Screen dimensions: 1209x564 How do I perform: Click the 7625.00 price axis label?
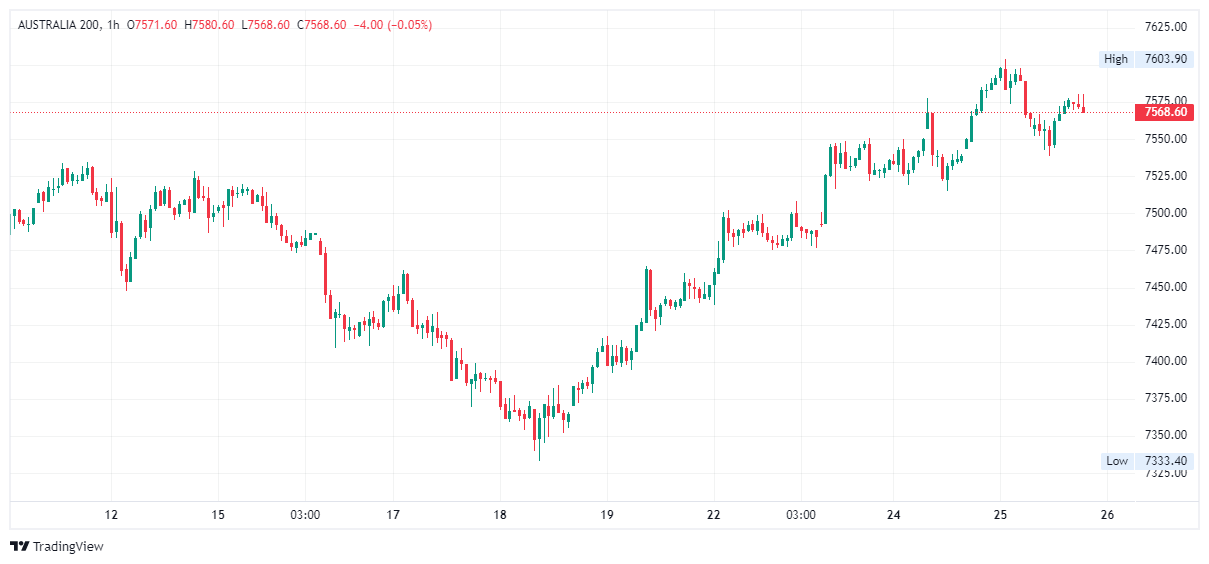(x=1165, y=26)
